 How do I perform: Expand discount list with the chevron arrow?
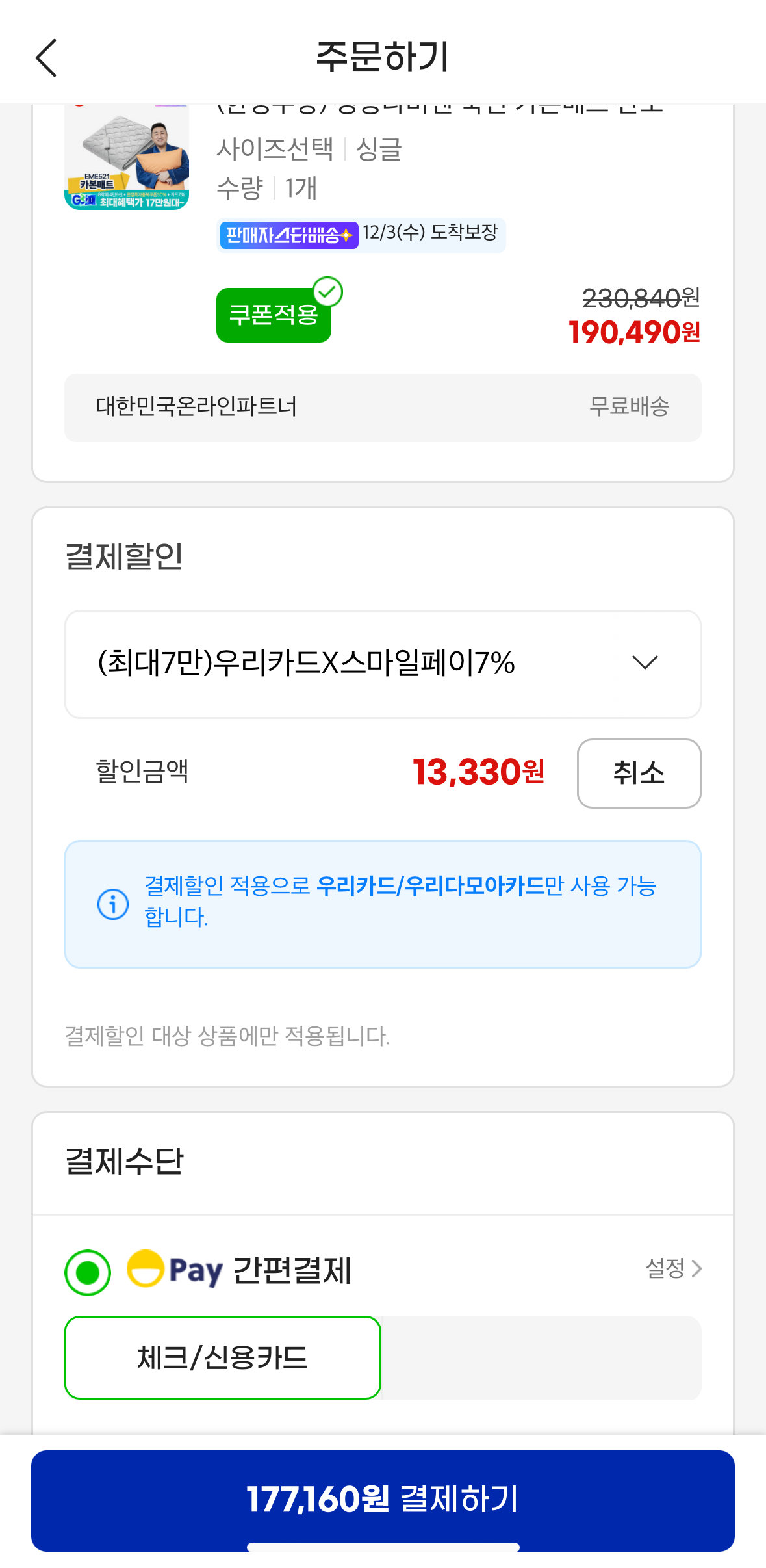(x=645, y=662)
